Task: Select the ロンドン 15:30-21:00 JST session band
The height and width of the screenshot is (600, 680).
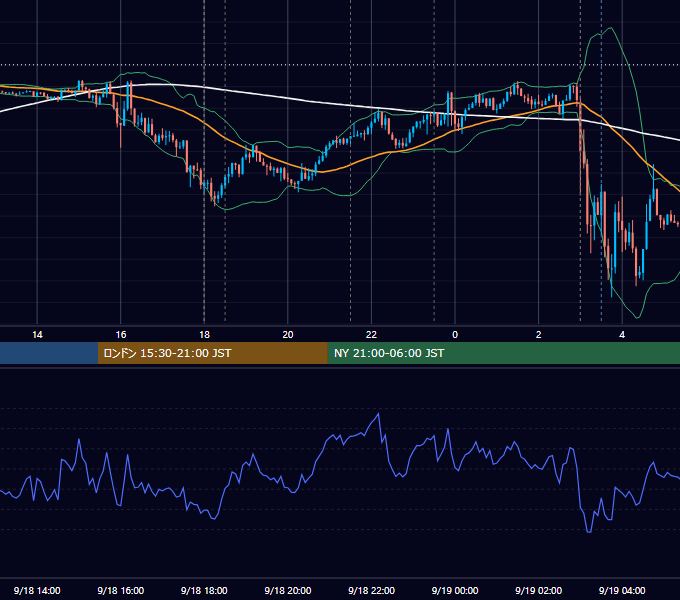Action: [x=212, y=353]
